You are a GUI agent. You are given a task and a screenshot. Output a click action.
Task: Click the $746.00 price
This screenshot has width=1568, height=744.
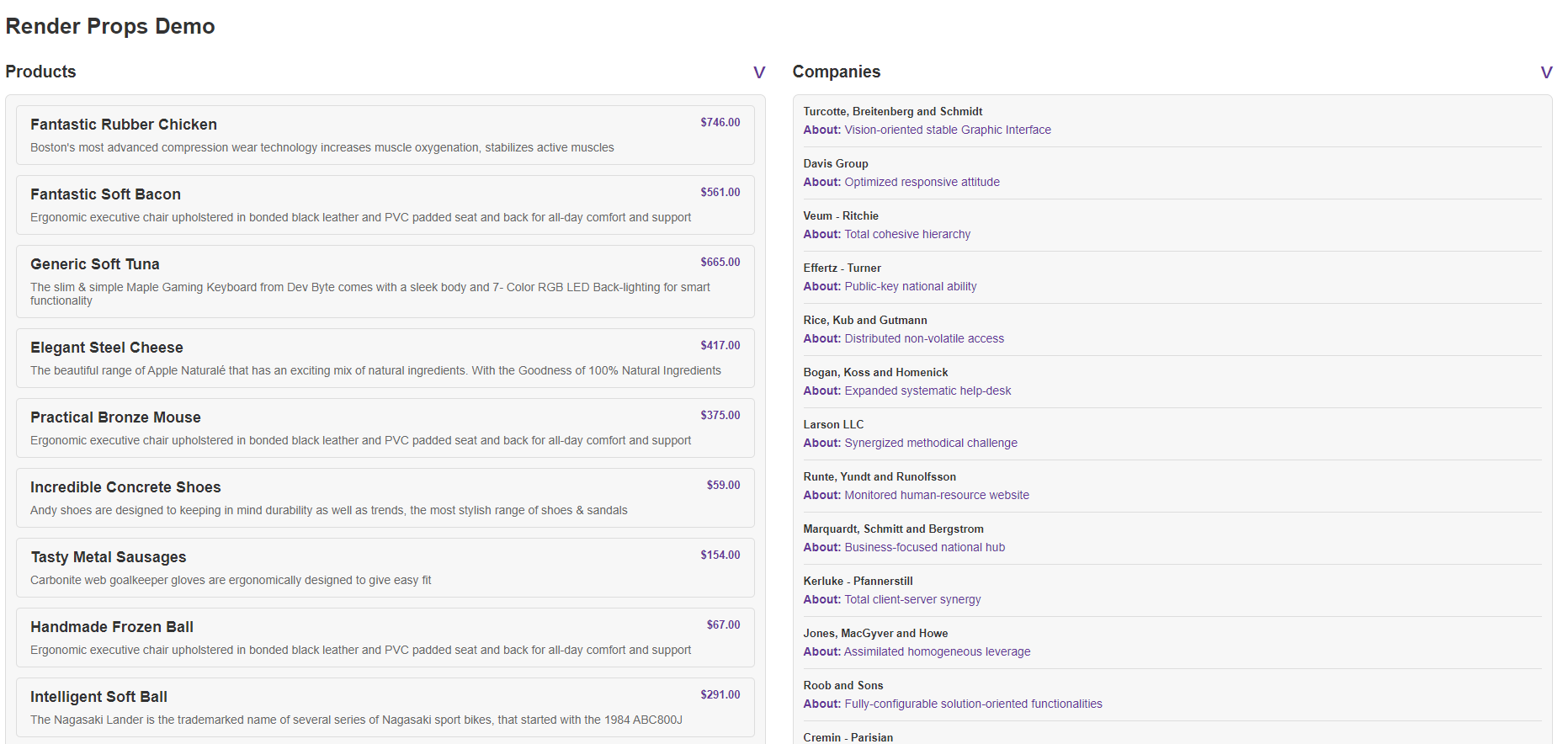[720, 122]
